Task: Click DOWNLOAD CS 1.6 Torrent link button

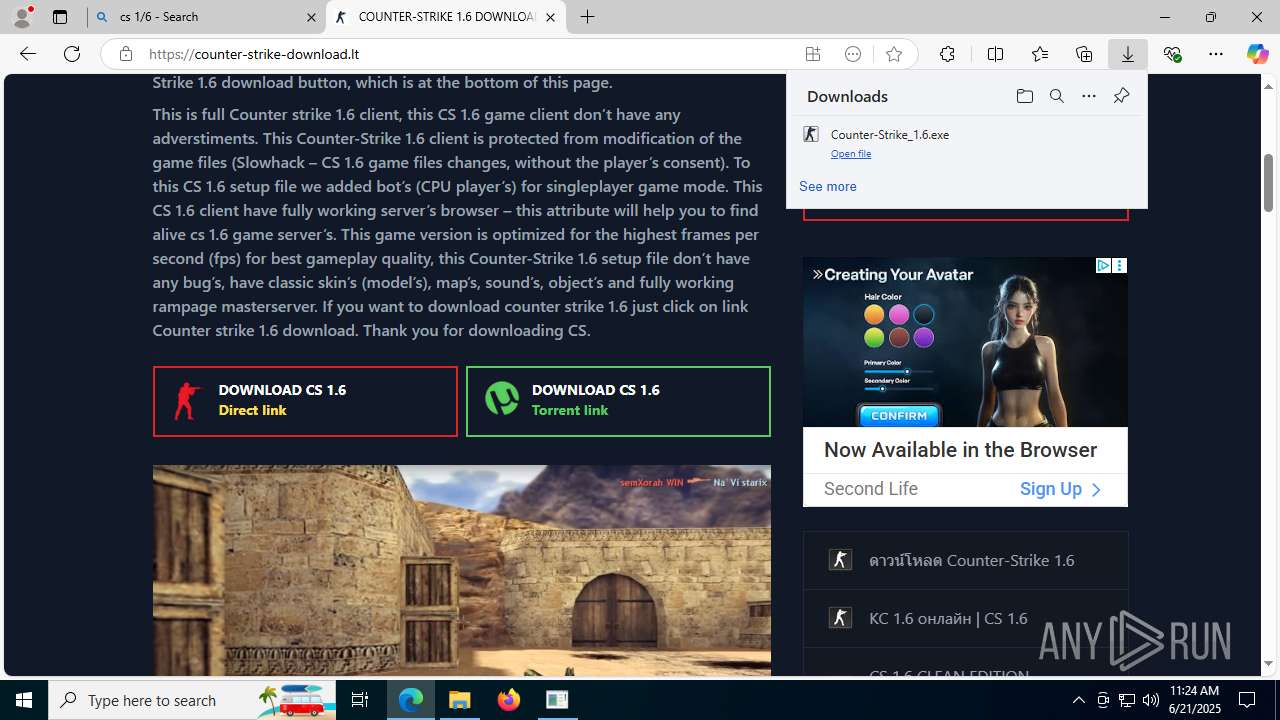Action: click(x=618, y=401)
